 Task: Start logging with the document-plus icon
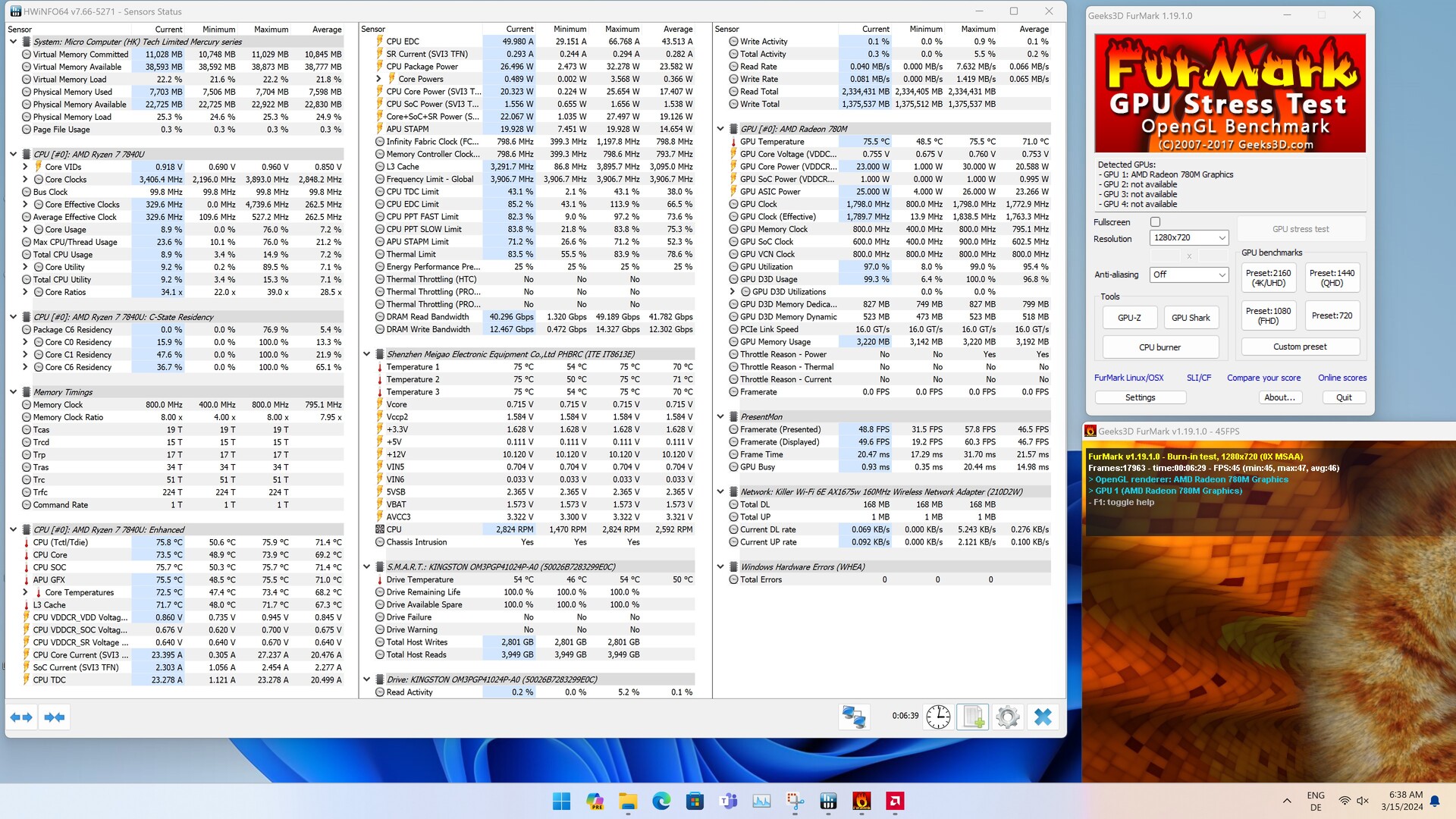973,717
